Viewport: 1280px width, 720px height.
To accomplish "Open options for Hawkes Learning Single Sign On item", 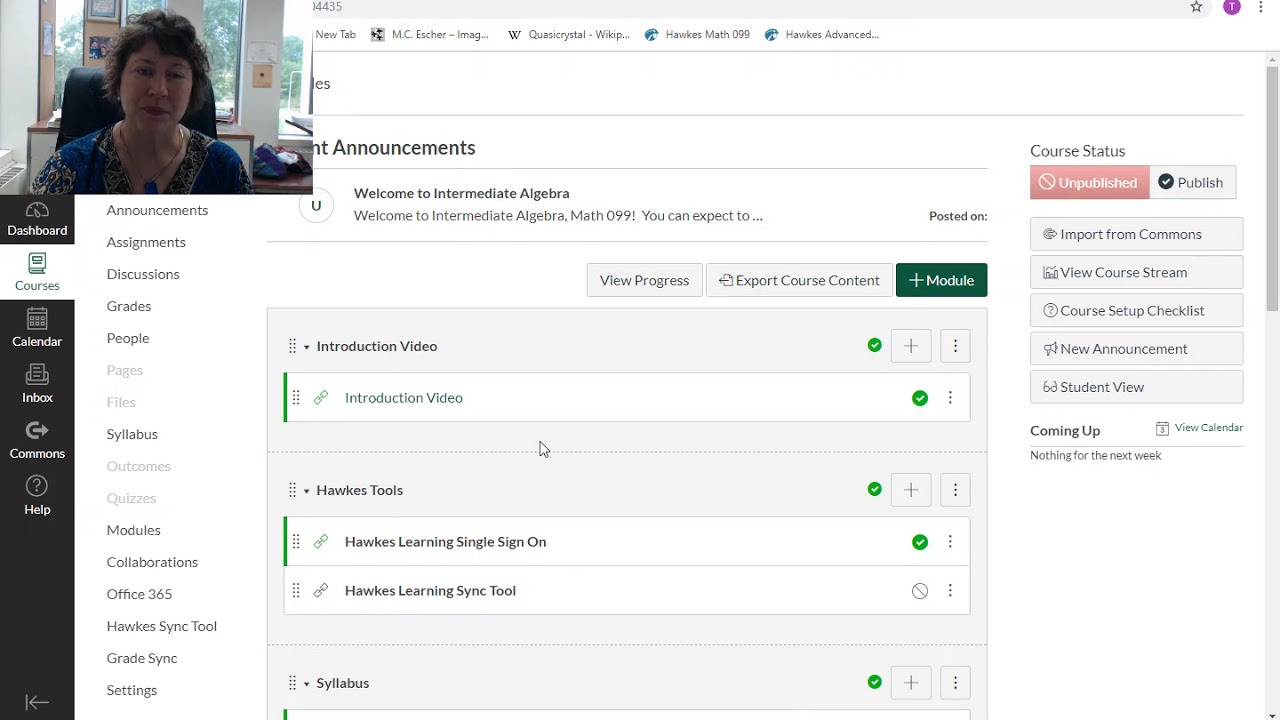I will tap(950, 542).
